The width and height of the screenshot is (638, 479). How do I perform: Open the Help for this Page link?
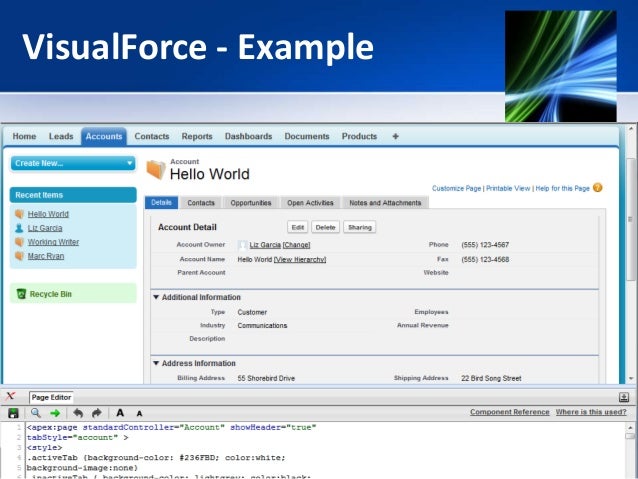coord(562,188)
